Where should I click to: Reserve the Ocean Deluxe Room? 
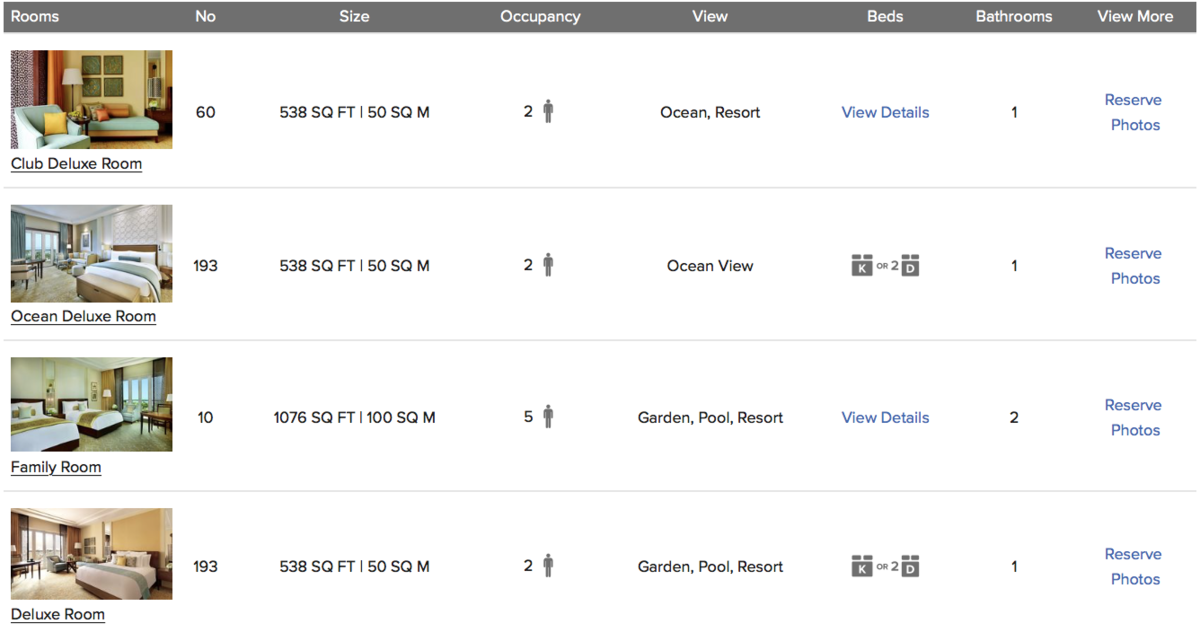tap(1133, 253)
